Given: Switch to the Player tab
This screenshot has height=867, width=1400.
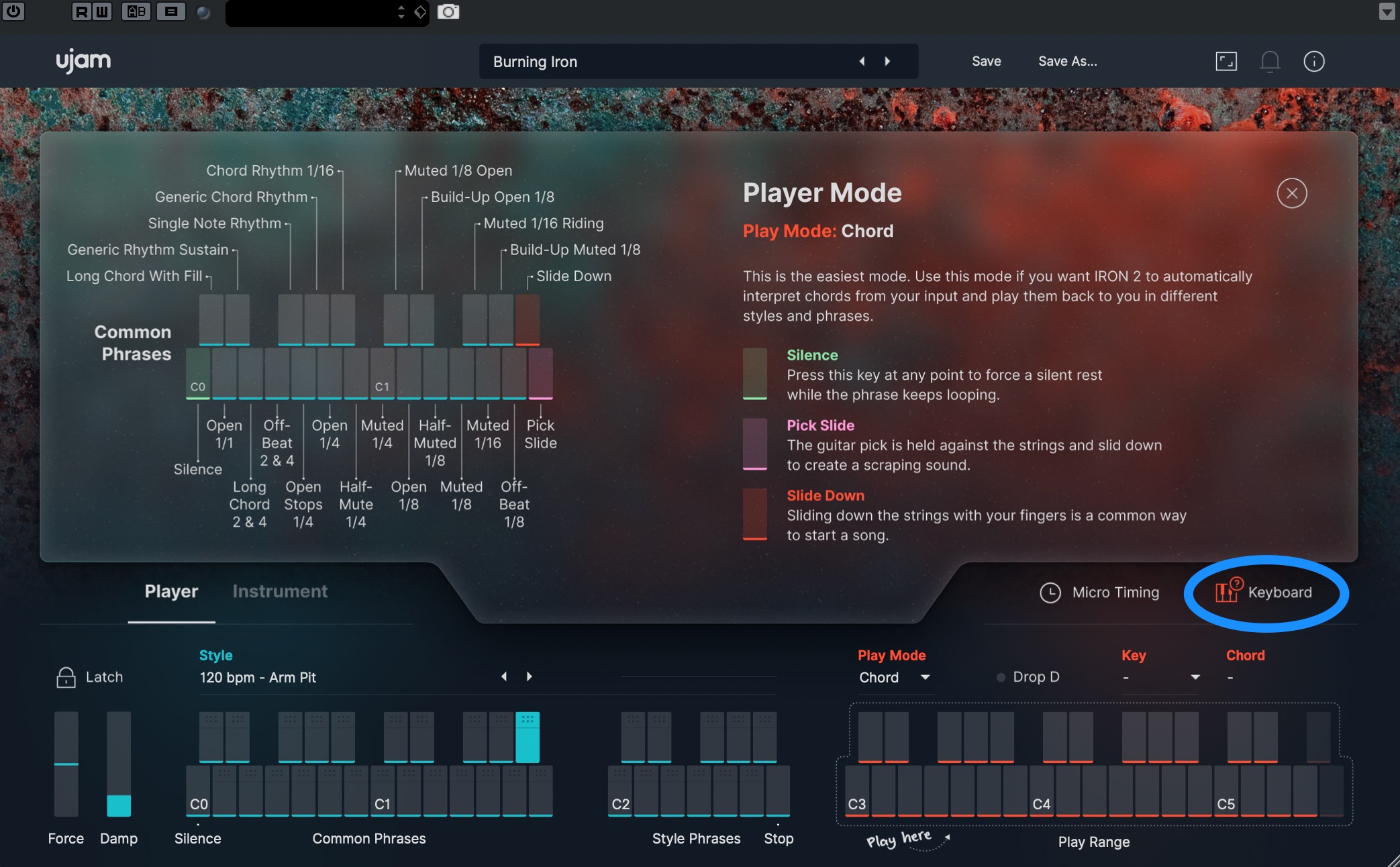Looking at the screenshot, I should [x=171, y=591].
